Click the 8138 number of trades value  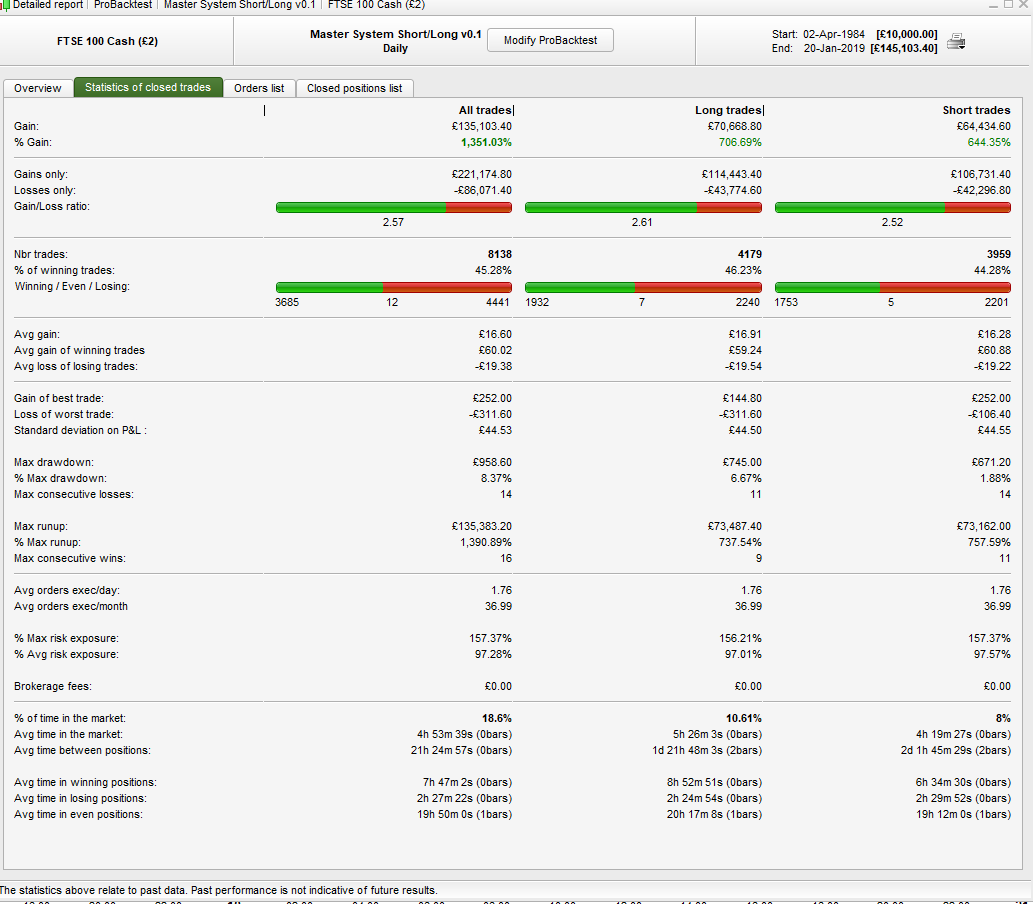(499, 254)
